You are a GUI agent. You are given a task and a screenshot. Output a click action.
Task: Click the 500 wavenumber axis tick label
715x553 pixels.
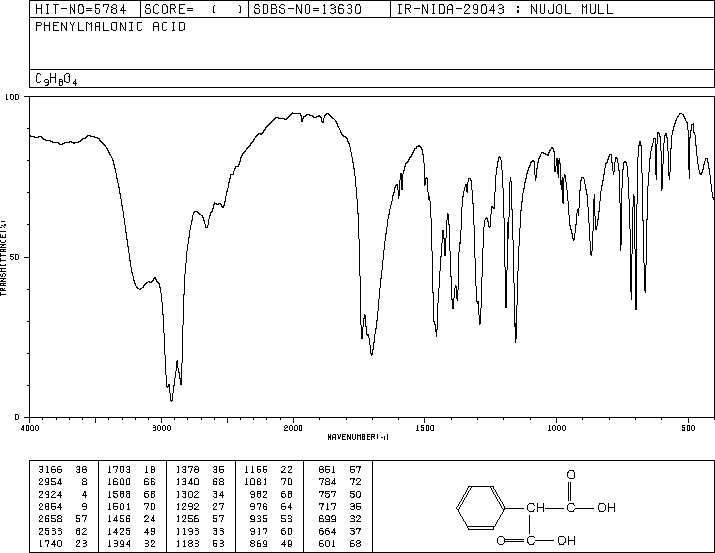[688, 428]
